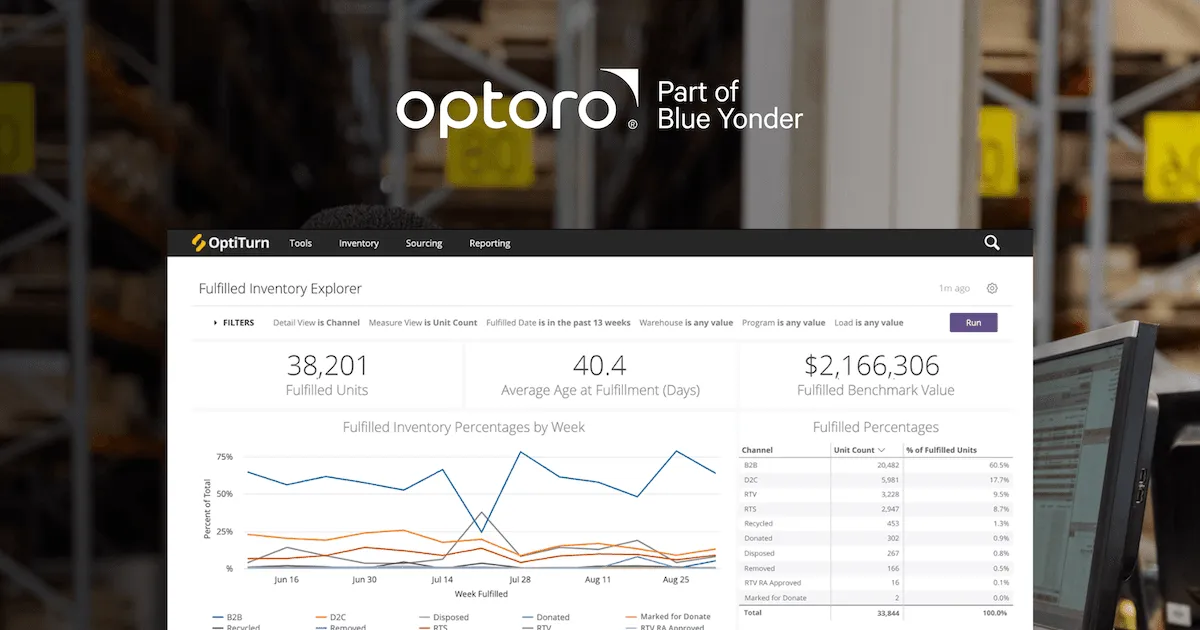Click the % of Fulfilled Units header

click(942, 450)
